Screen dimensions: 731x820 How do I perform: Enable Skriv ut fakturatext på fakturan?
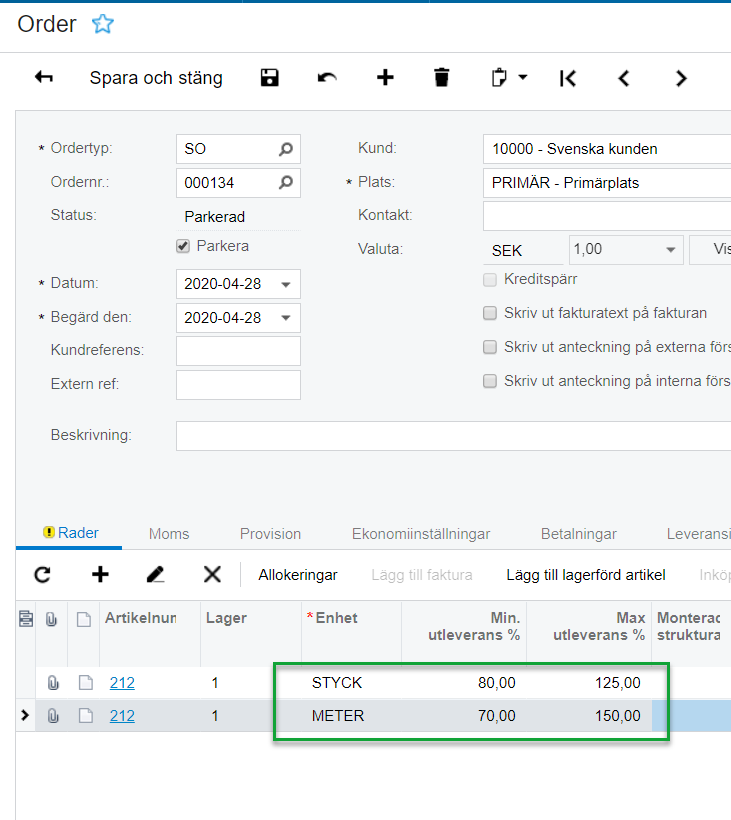490,313
